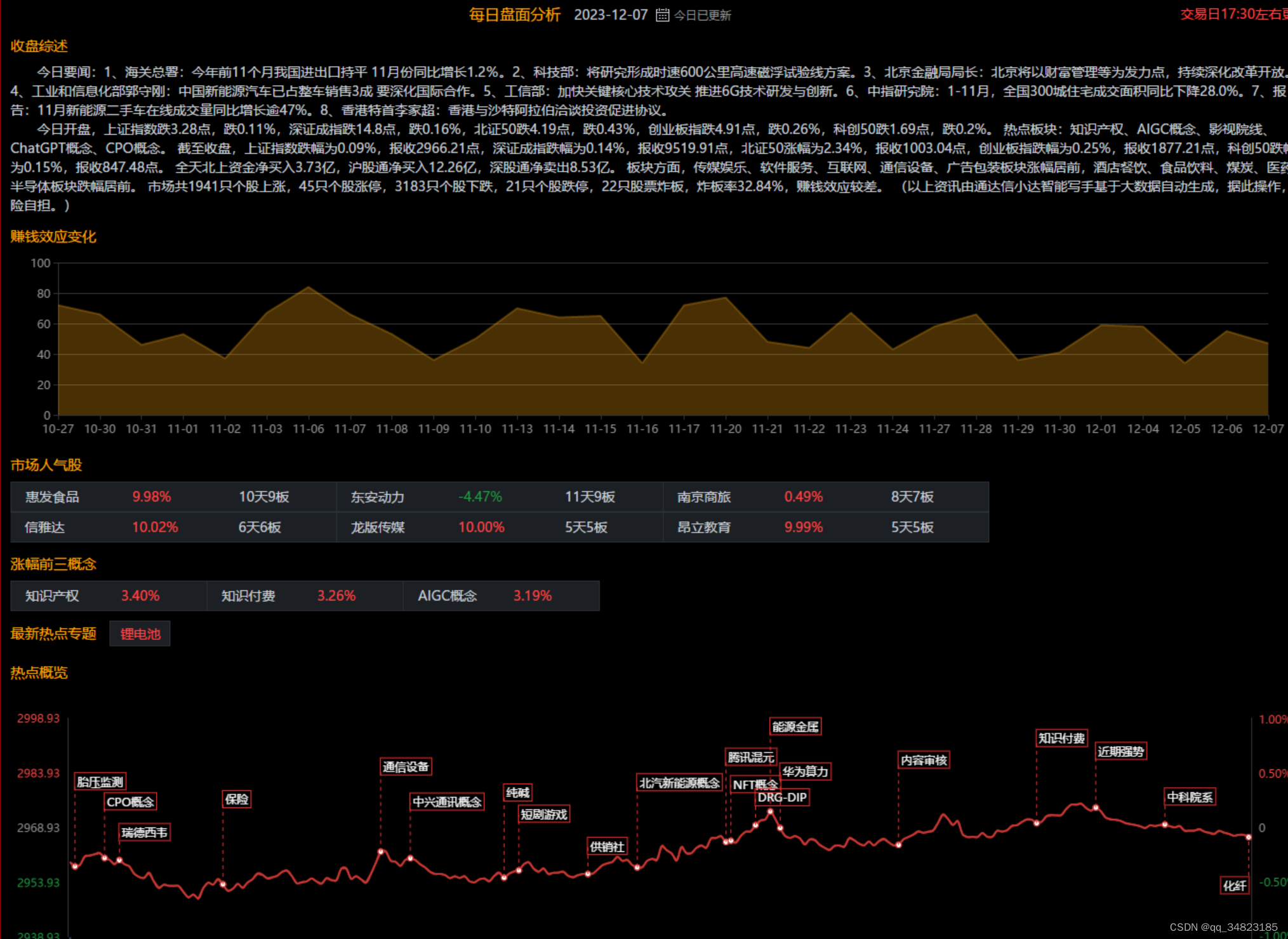
Task: Open the 东安动力 stock entry
Action: [378, 497]
